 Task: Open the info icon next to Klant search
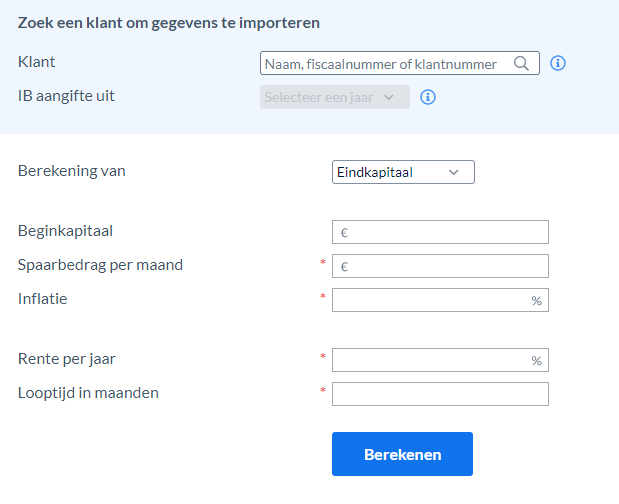coord(558,63)
